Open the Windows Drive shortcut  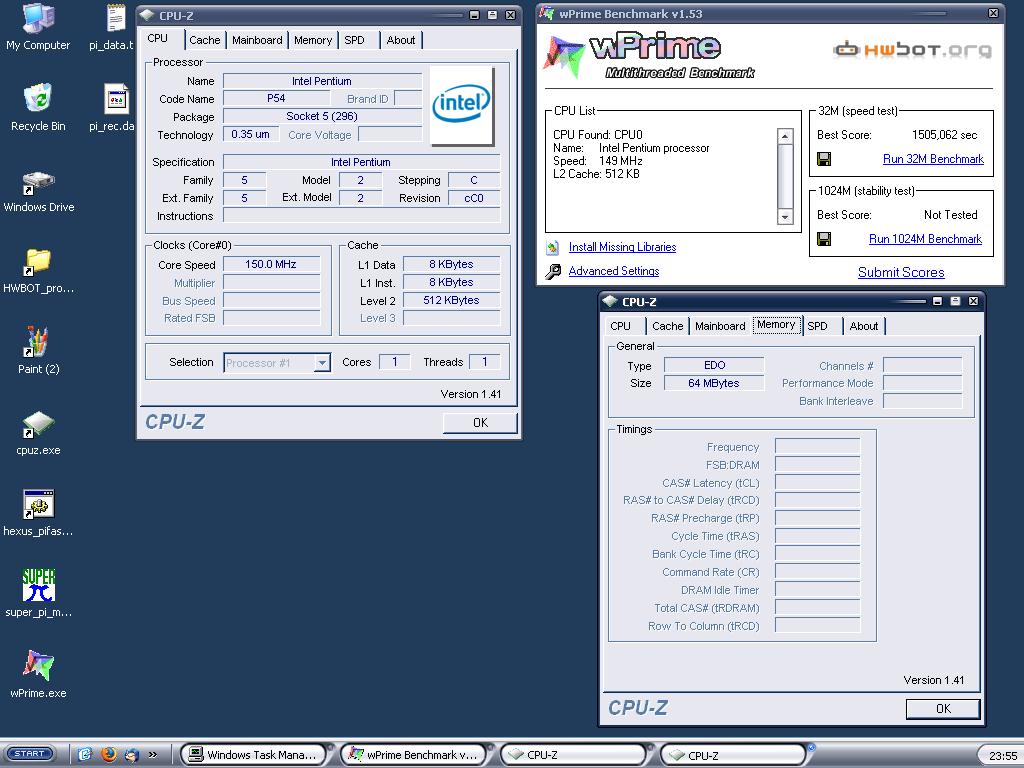[39, 191]
